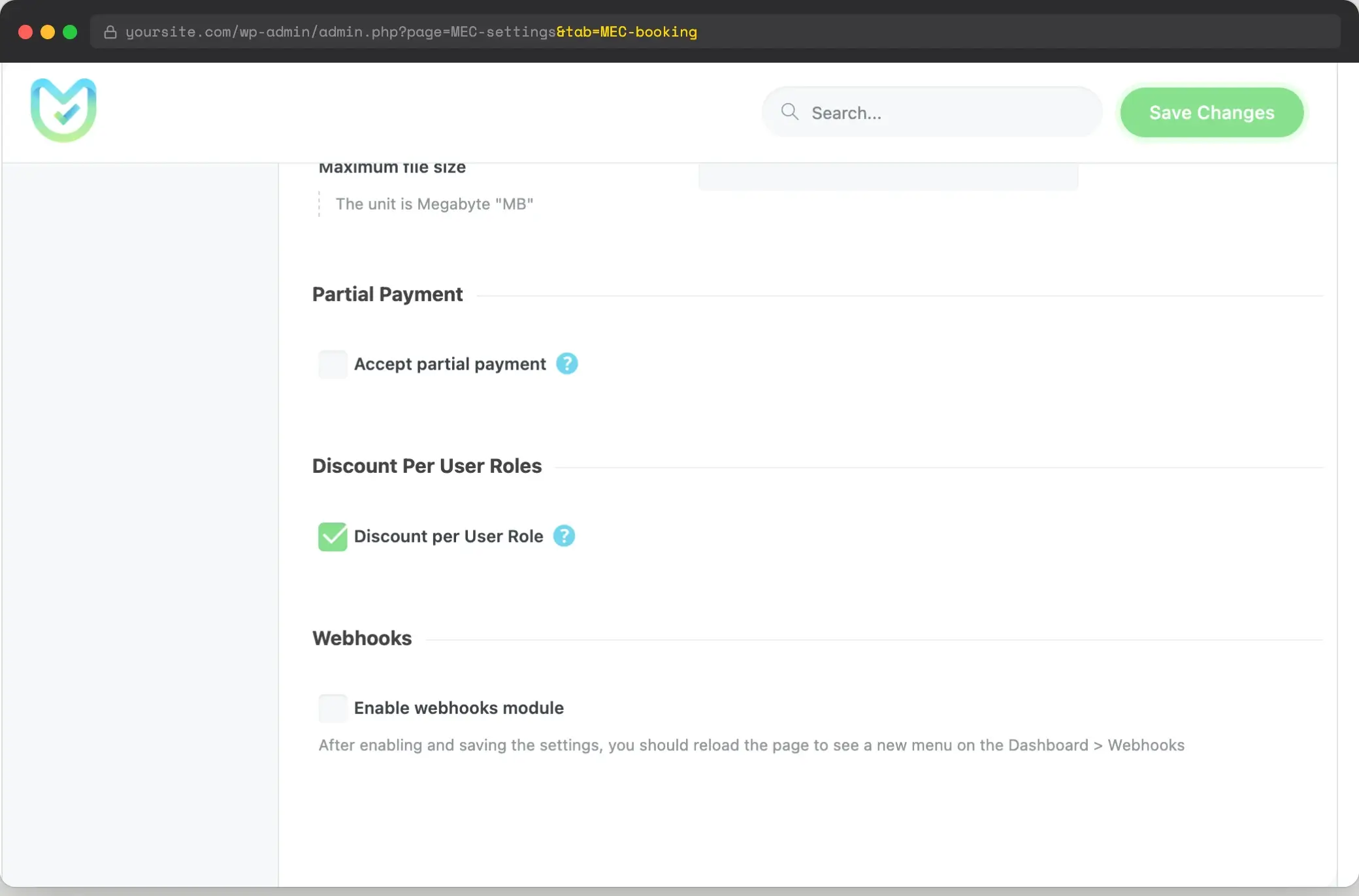The width and height of the screenshot is (1359, 896).
Task: Click the 'Accept partial payment' label
Action: tap(450, 364)
